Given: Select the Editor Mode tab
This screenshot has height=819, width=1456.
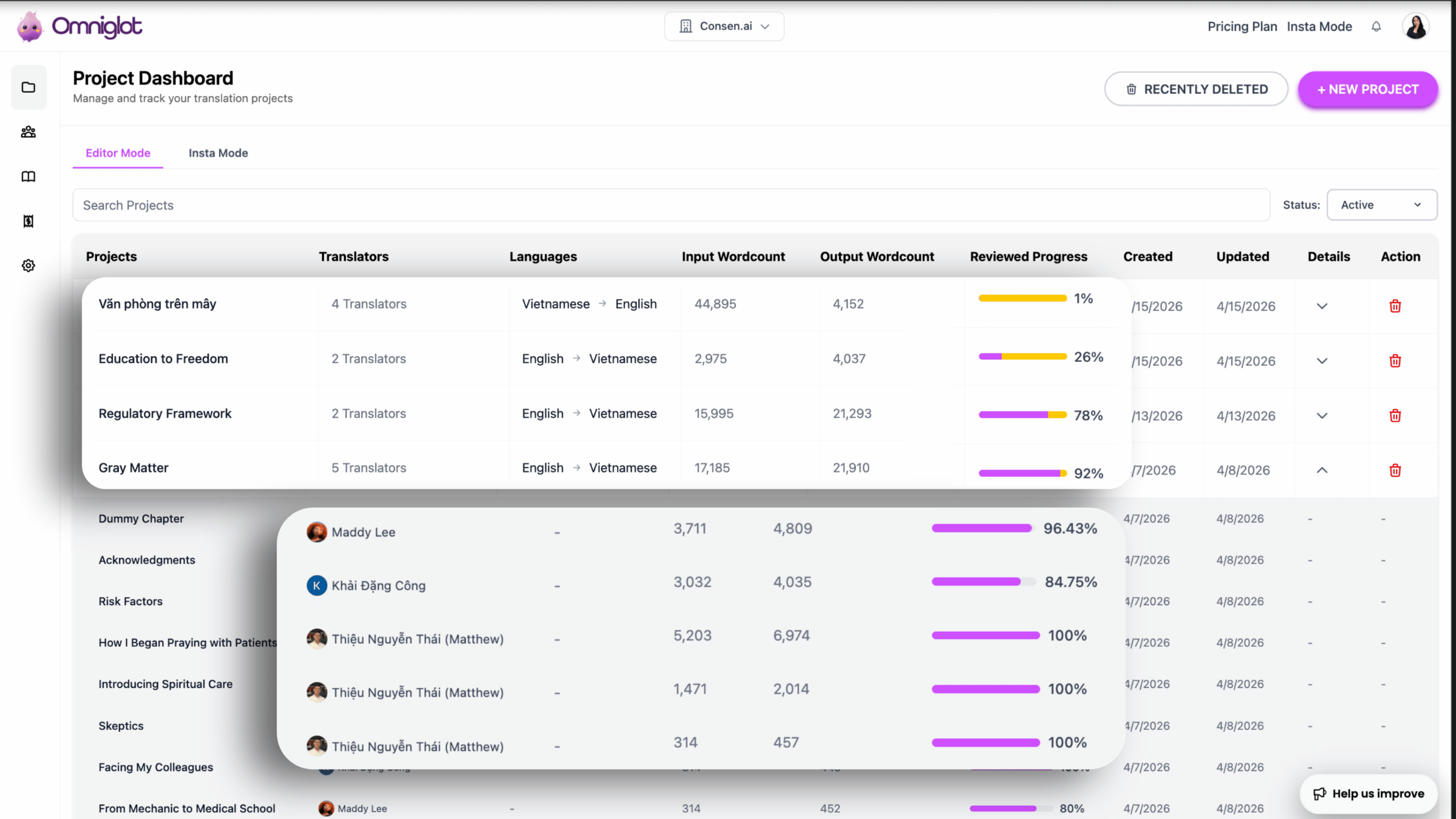Looking at the screenshot, I should 118,153.
